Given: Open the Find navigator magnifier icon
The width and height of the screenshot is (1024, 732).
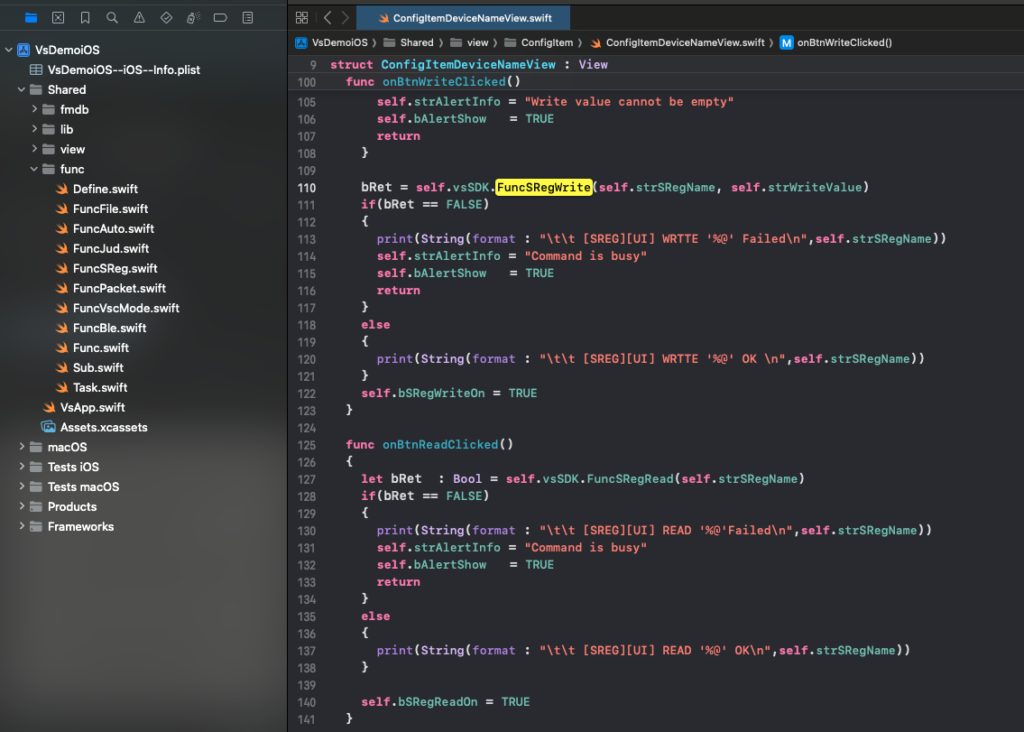Looking at the screenshot, I should [112, 18].
